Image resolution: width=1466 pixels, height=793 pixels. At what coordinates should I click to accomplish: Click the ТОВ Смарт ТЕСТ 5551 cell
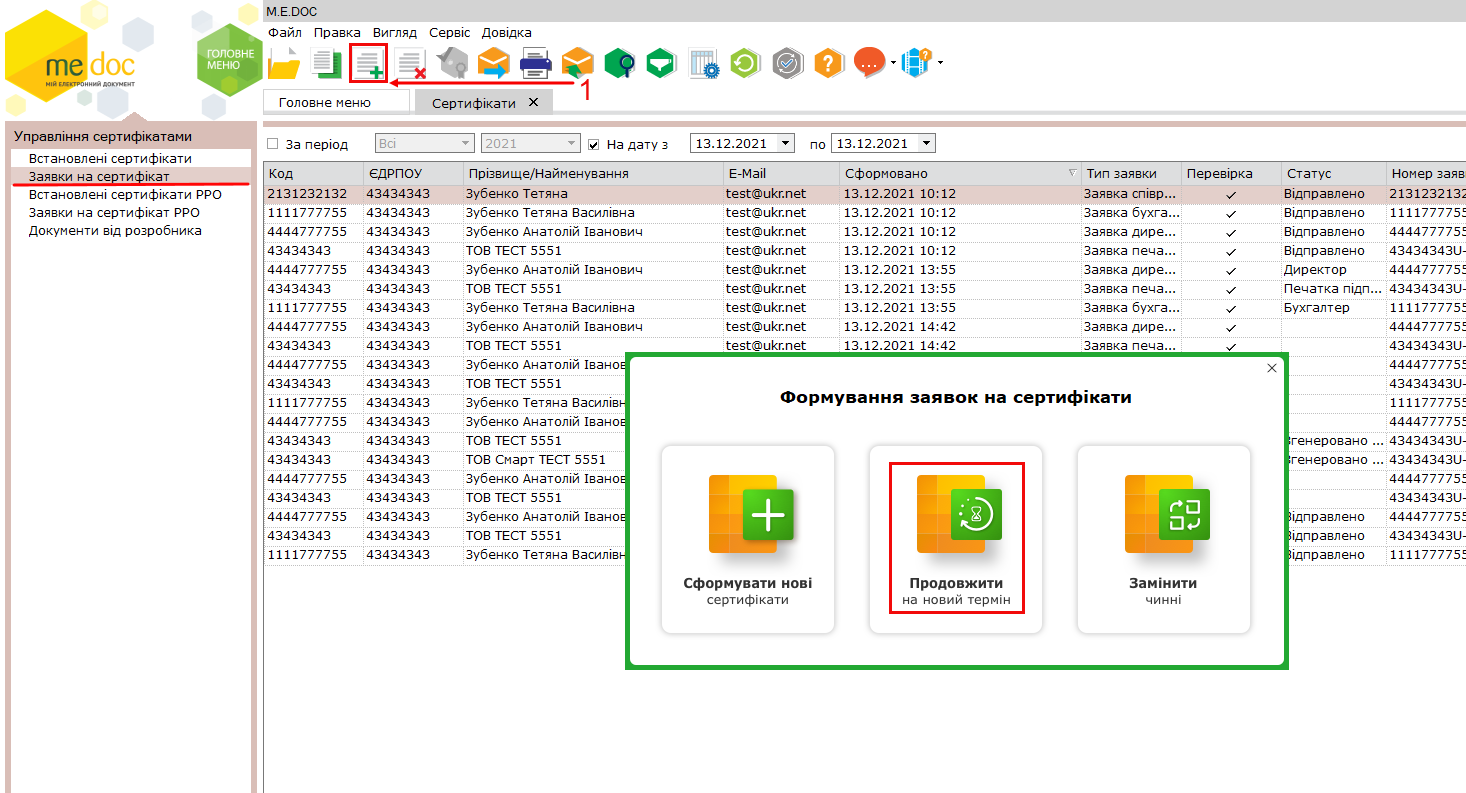545,459
